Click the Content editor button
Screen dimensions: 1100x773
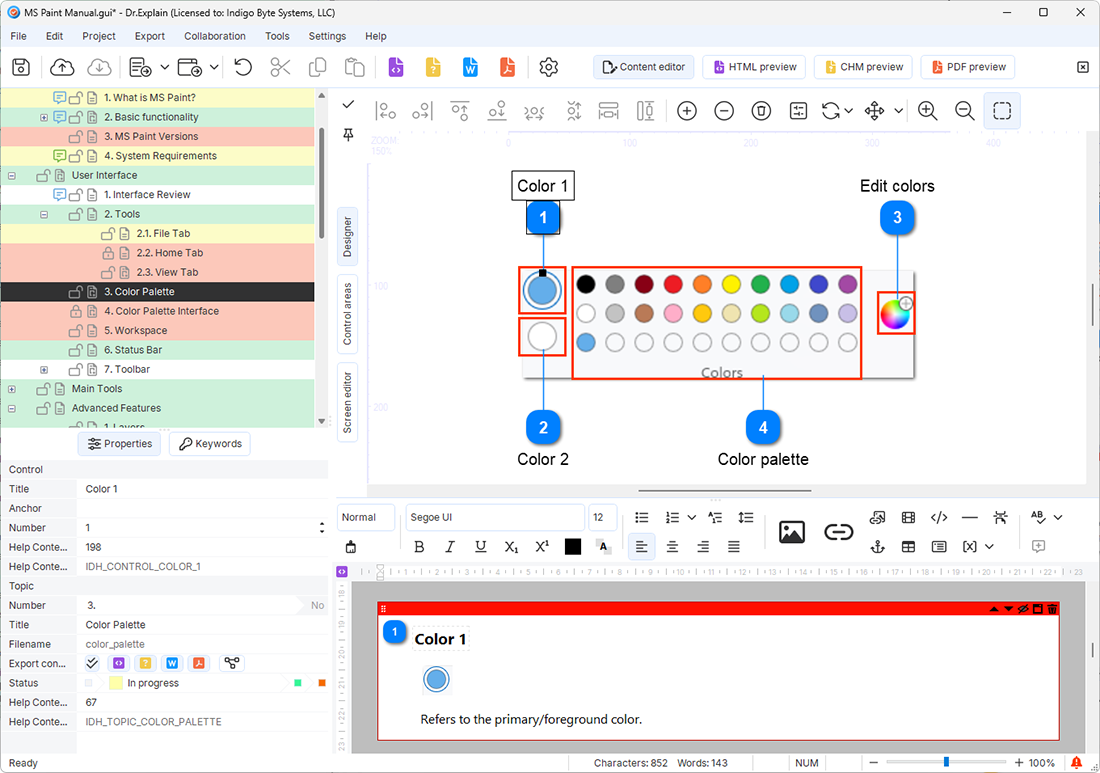click(644, 67)
